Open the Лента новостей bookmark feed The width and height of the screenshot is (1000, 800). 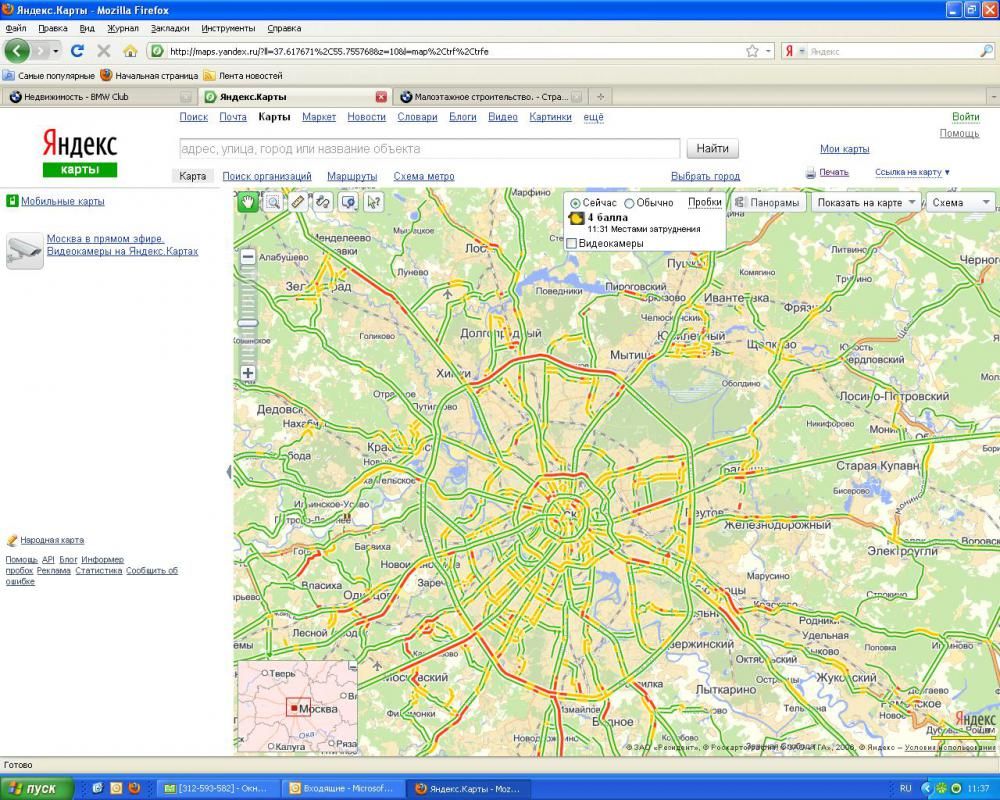tap(243, 75)
